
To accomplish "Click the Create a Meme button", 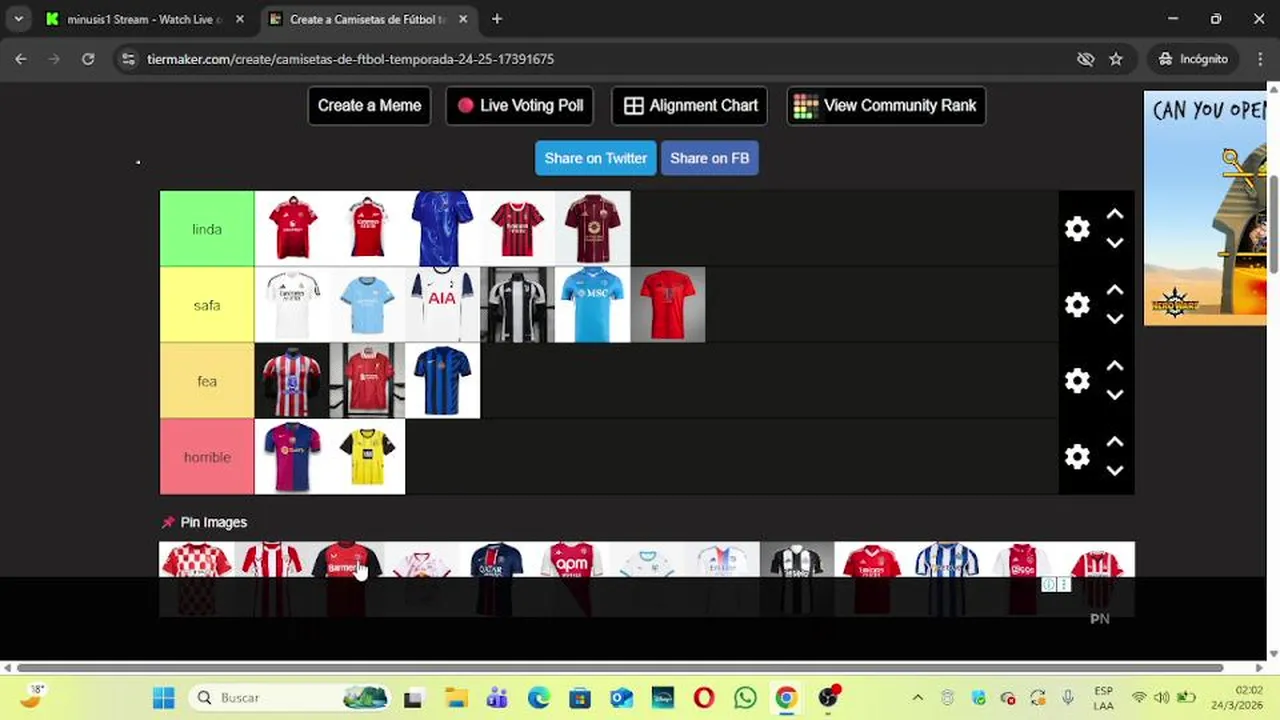I will pyautogui.click(x=369, y=106).
